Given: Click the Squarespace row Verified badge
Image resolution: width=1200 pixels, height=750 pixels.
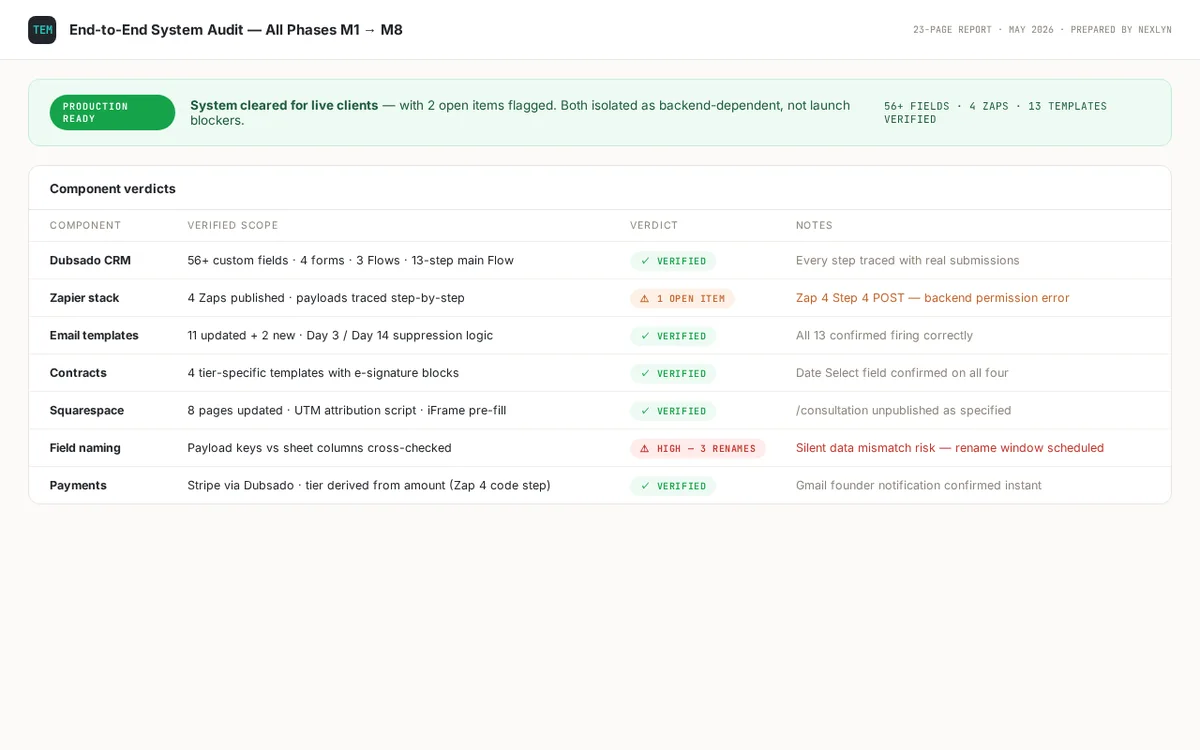Looking at the screenshot, I should click(x=673, y=411).
